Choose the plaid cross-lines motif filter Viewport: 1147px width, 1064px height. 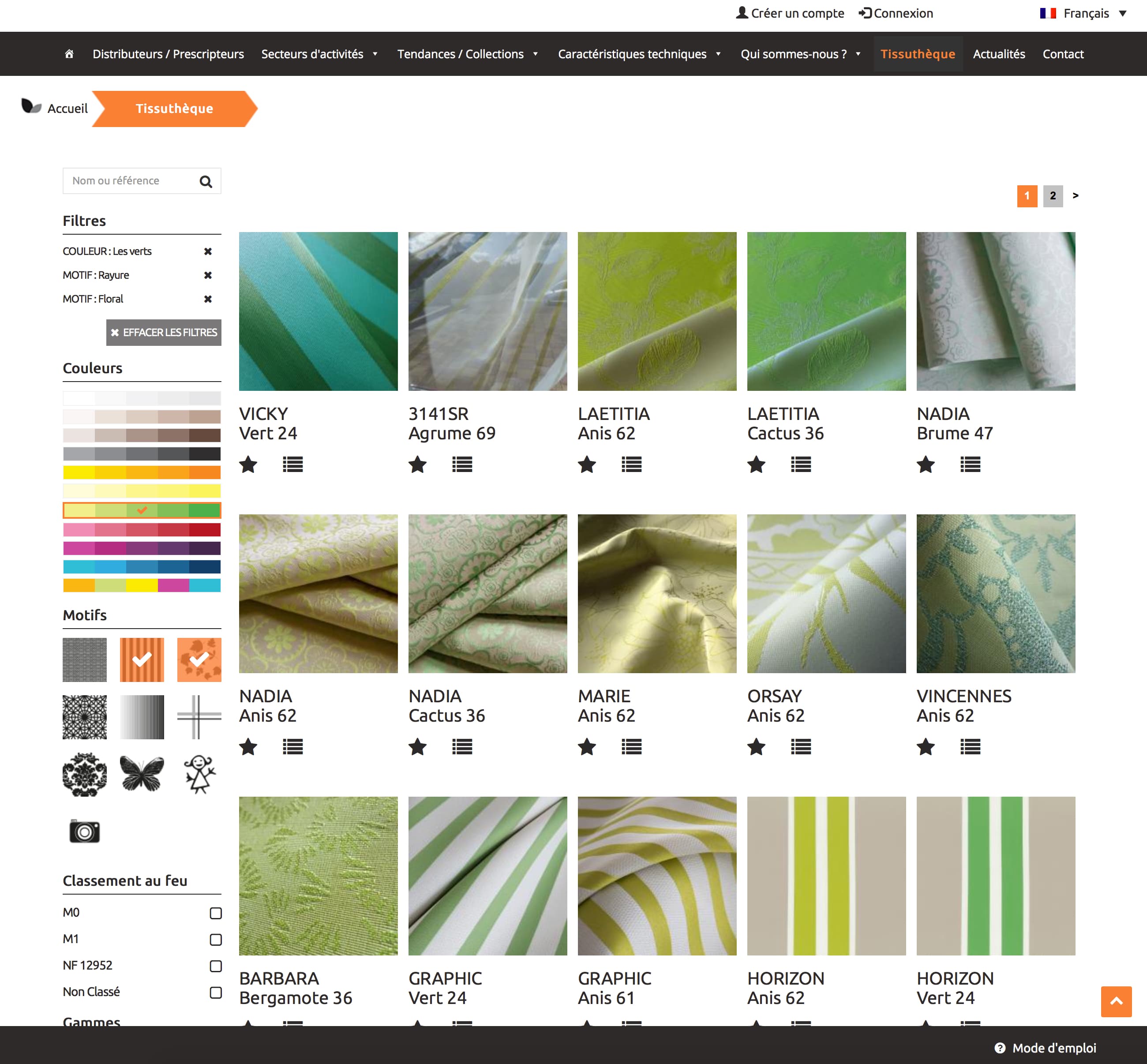pos(199,717)
